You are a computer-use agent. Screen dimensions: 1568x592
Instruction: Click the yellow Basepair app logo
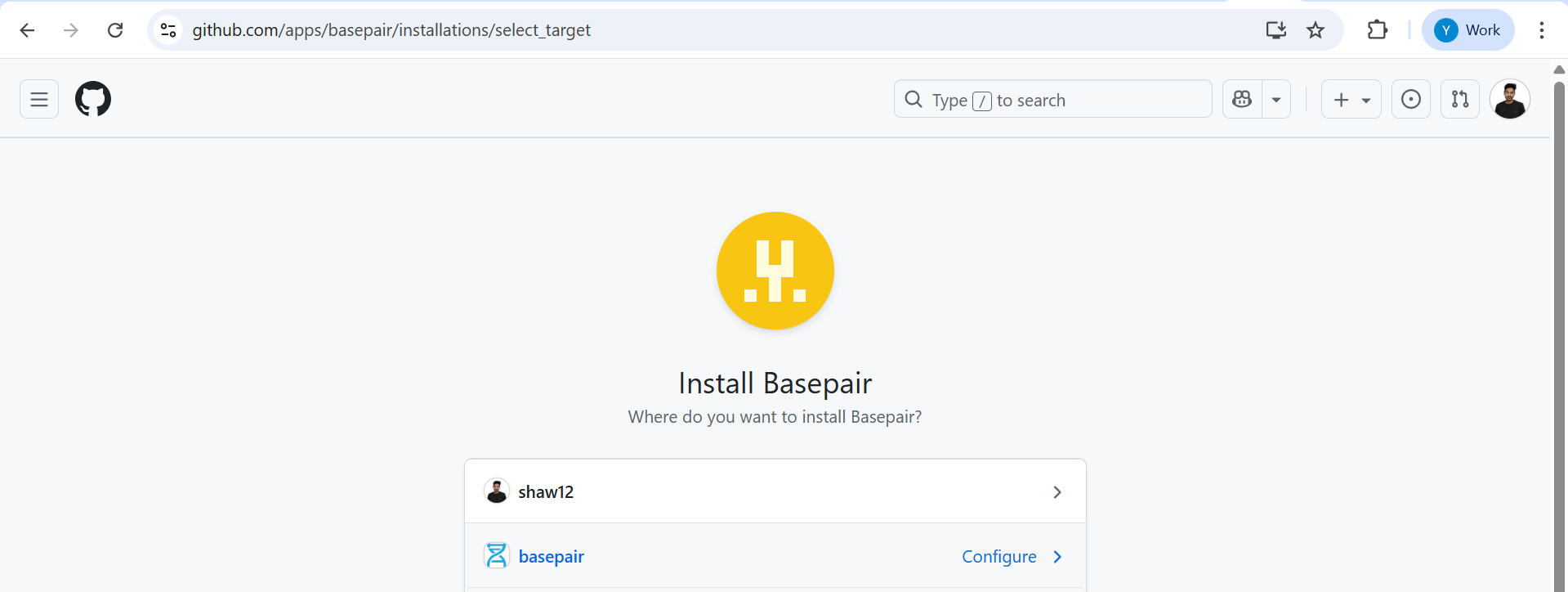pos(775,271)
